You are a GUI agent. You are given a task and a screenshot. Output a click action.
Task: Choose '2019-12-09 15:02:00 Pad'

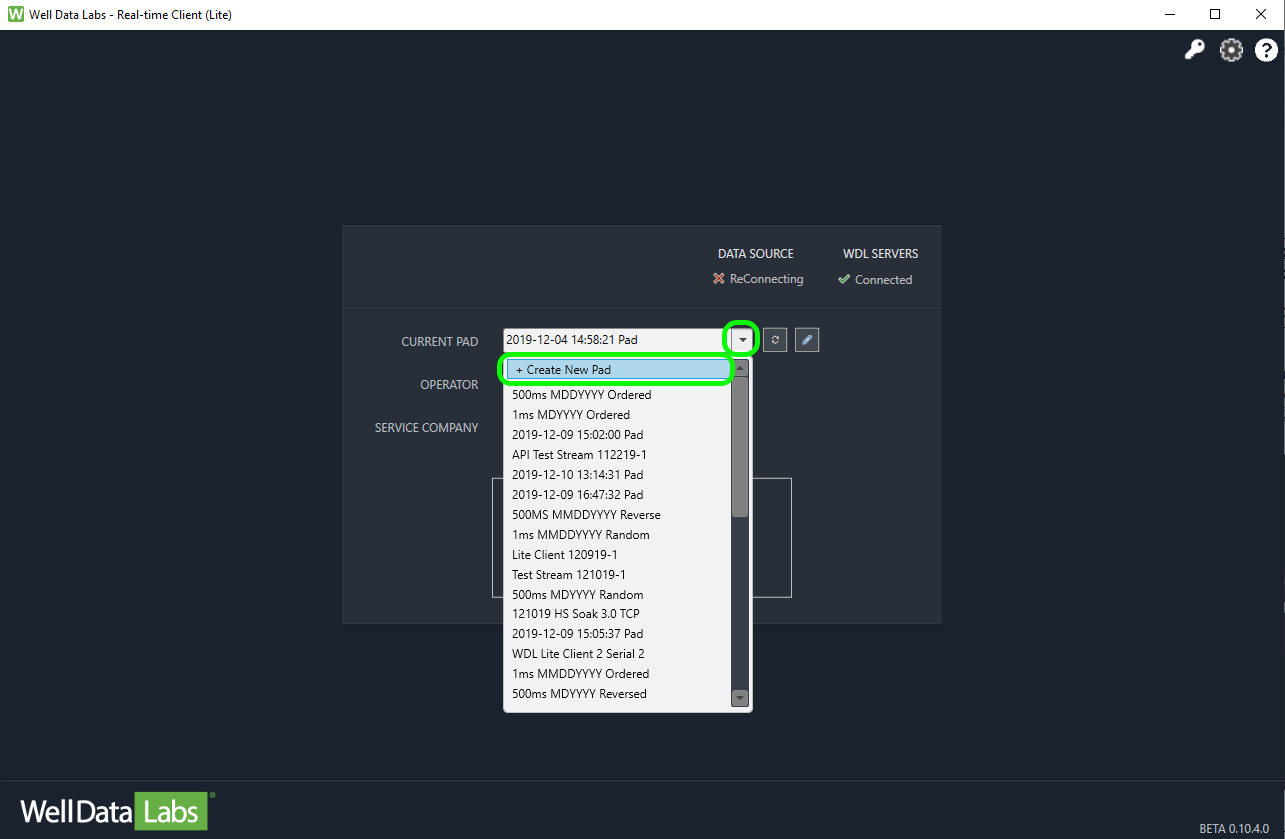(618, 435)
